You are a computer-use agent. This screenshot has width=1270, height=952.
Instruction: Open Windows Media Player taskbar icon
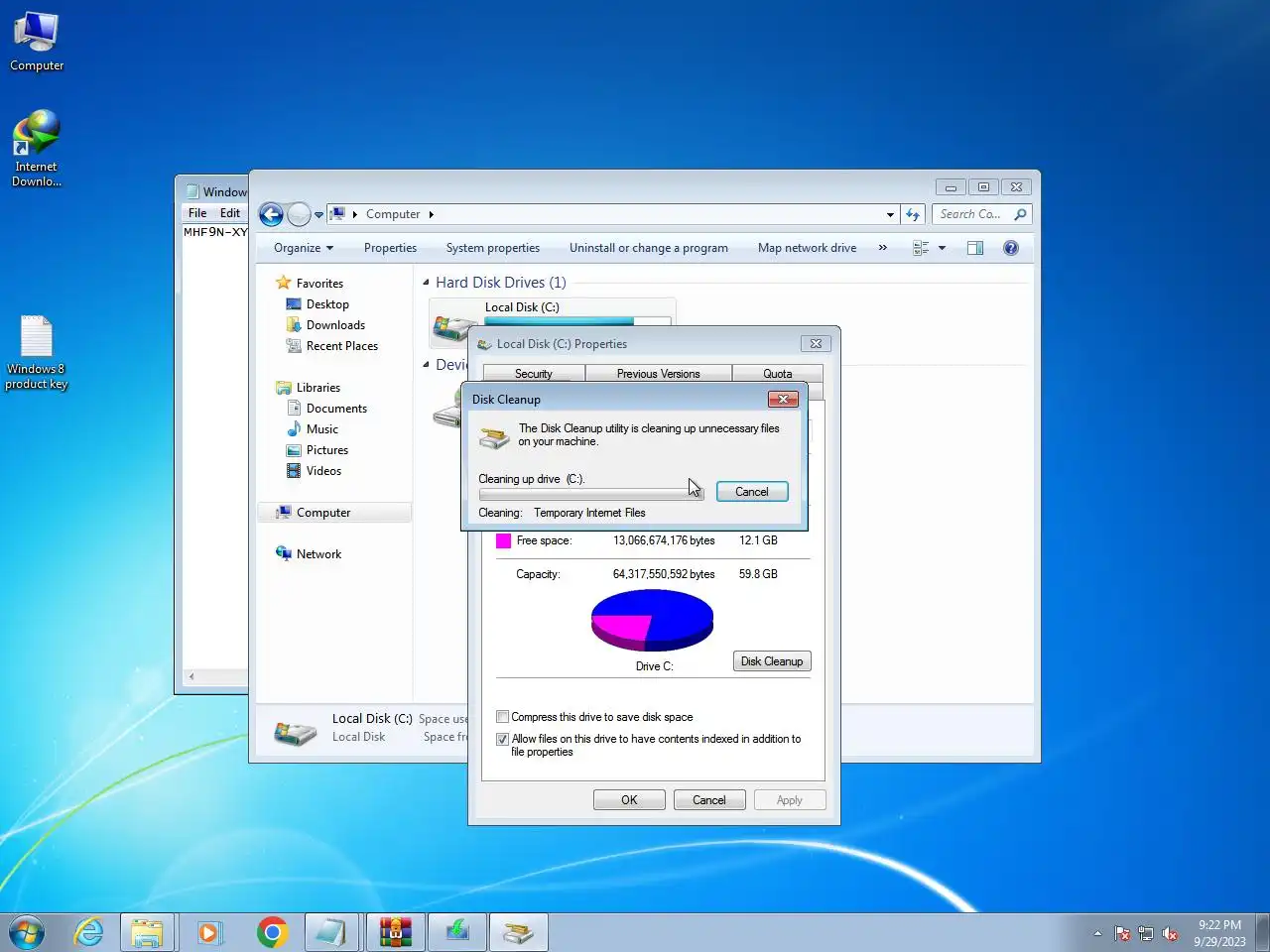click(209, 933)
